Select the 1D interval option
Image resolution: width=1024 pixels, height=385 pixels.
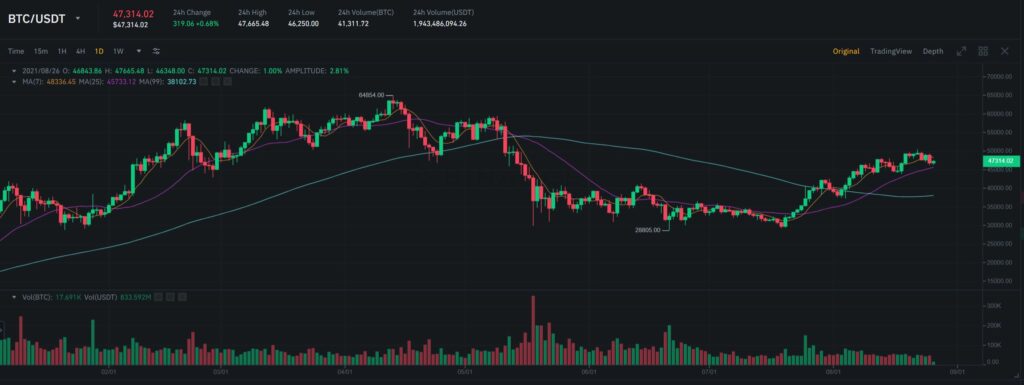tap(99, 51)
